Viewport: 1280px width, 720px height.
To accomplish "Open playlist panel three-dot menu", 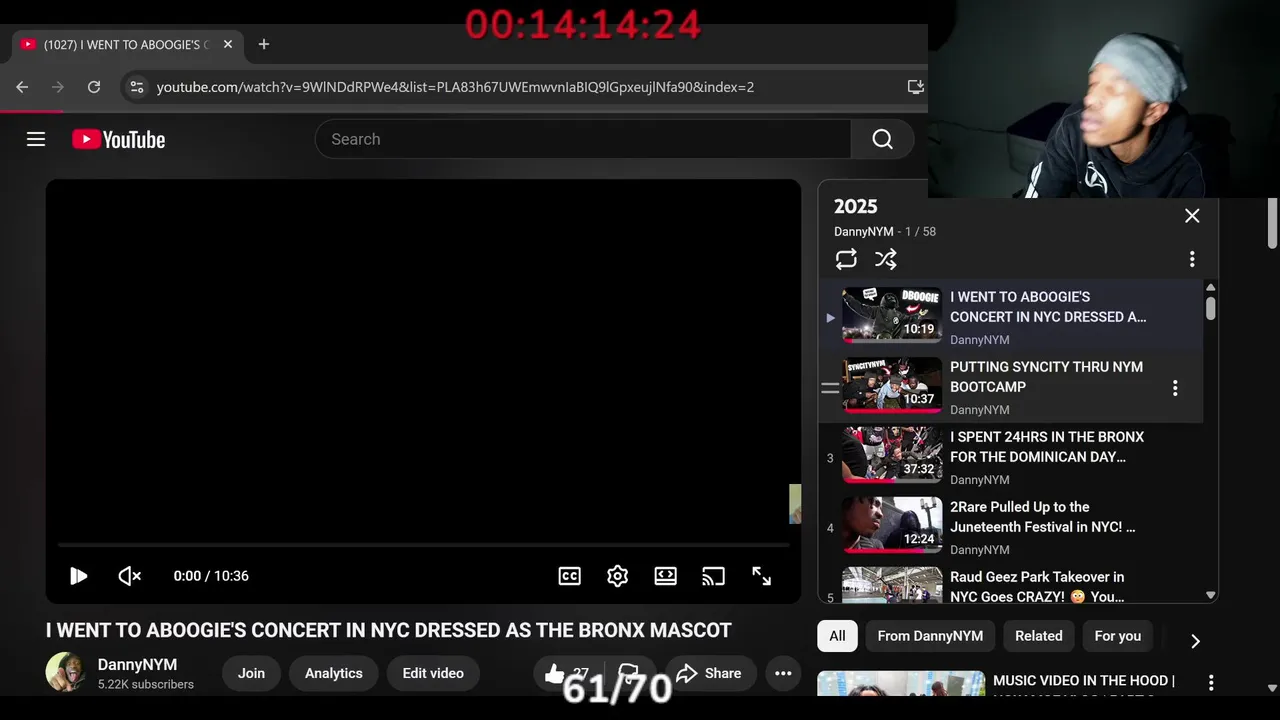I will point(1191,259).
